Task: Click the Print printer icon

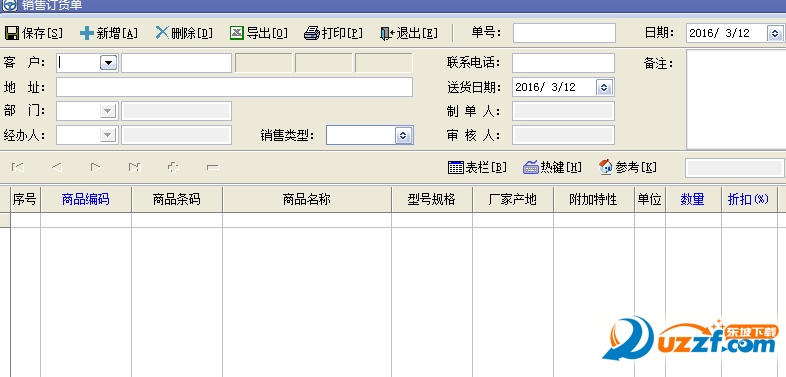Action: click(x=311, y=34)
